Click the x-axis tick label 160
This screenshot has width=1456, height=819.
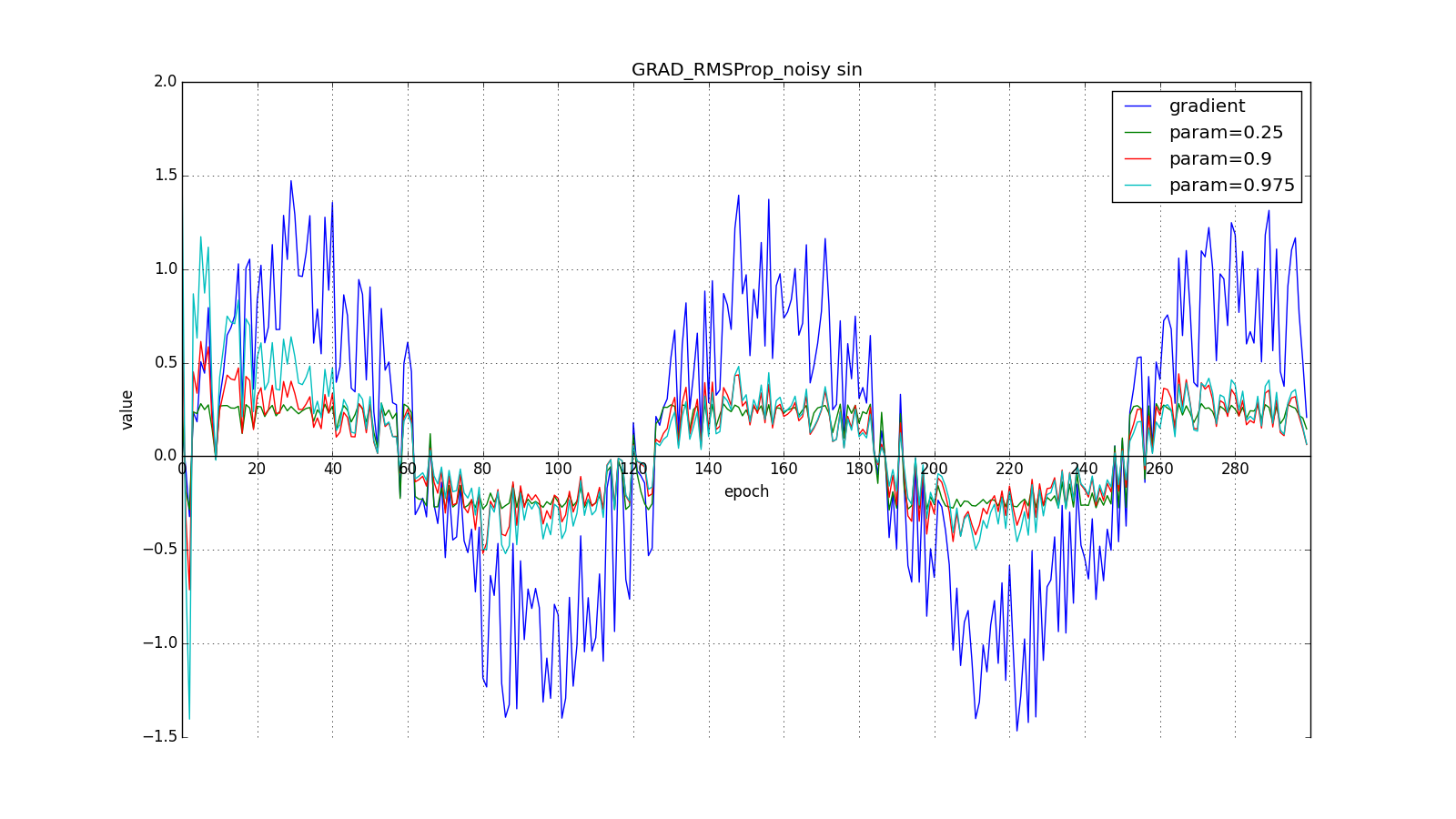(784, 470)
